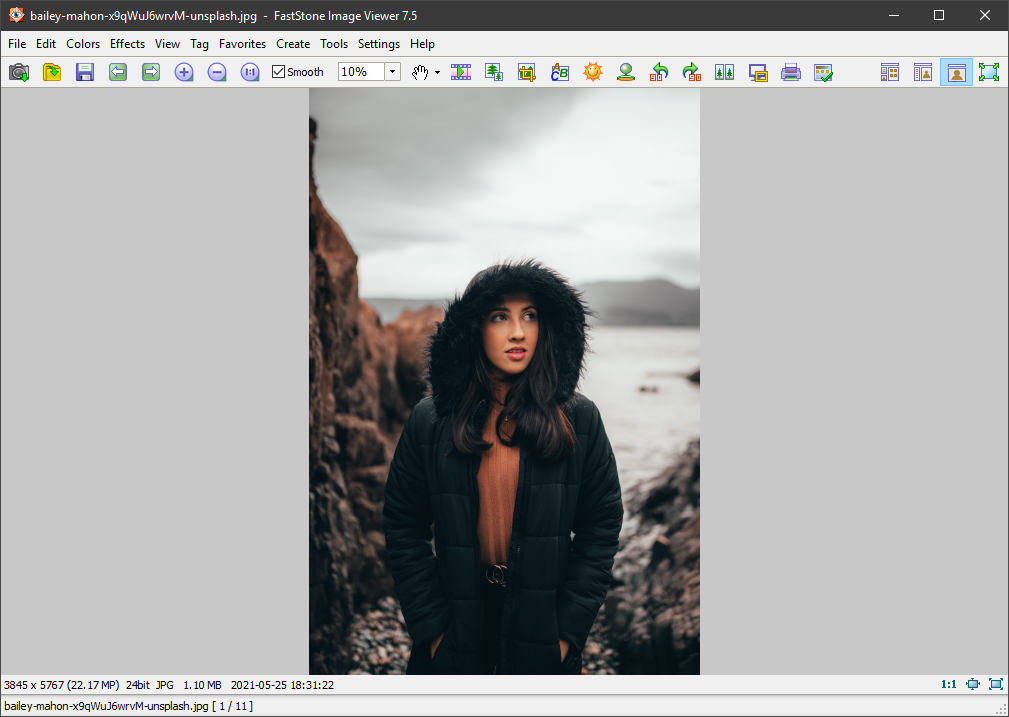Image resolution: width=1009 pixels, height=717 pixels.
Task: Start the slideshow icon
Action: pyautogui.click(x=461, y=72)
